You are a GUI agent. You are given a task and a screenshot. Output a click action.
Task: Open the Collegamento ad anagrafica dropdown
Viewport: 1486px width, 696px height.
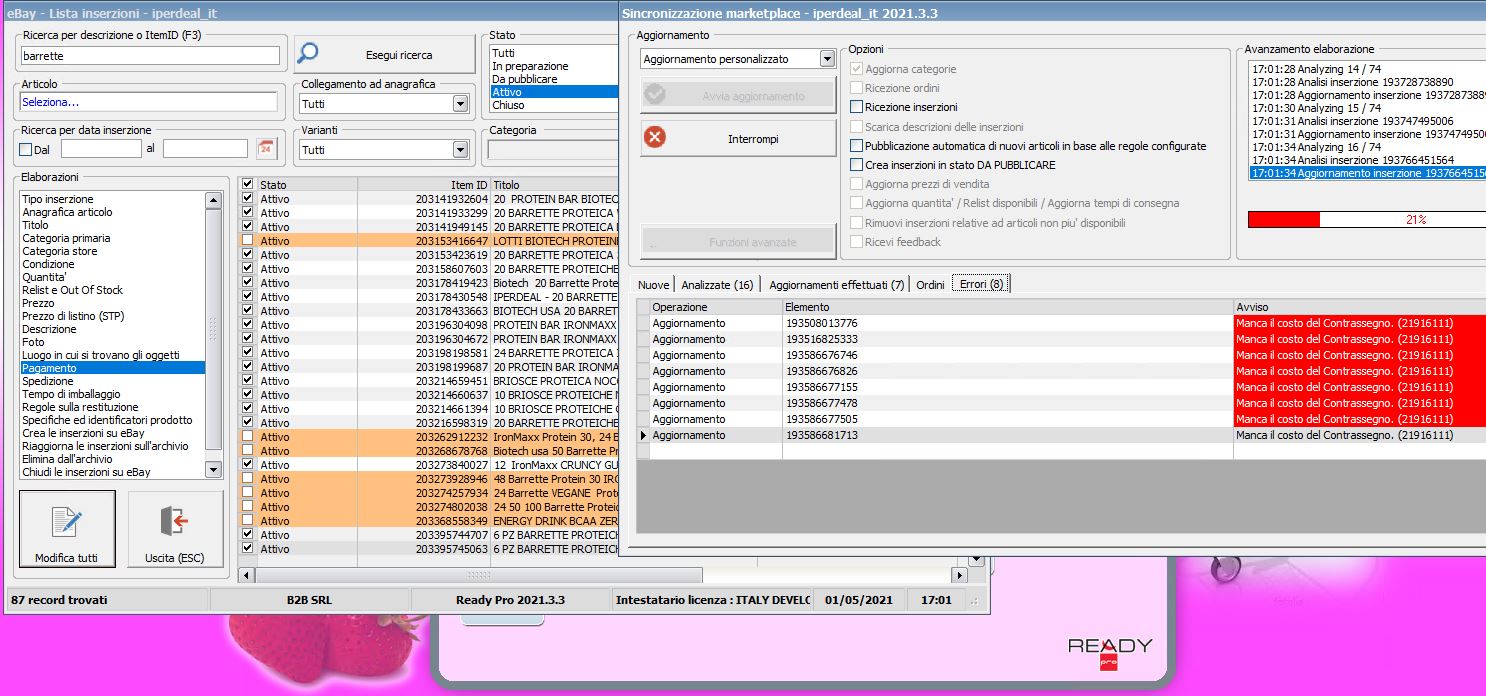(460, 104)
